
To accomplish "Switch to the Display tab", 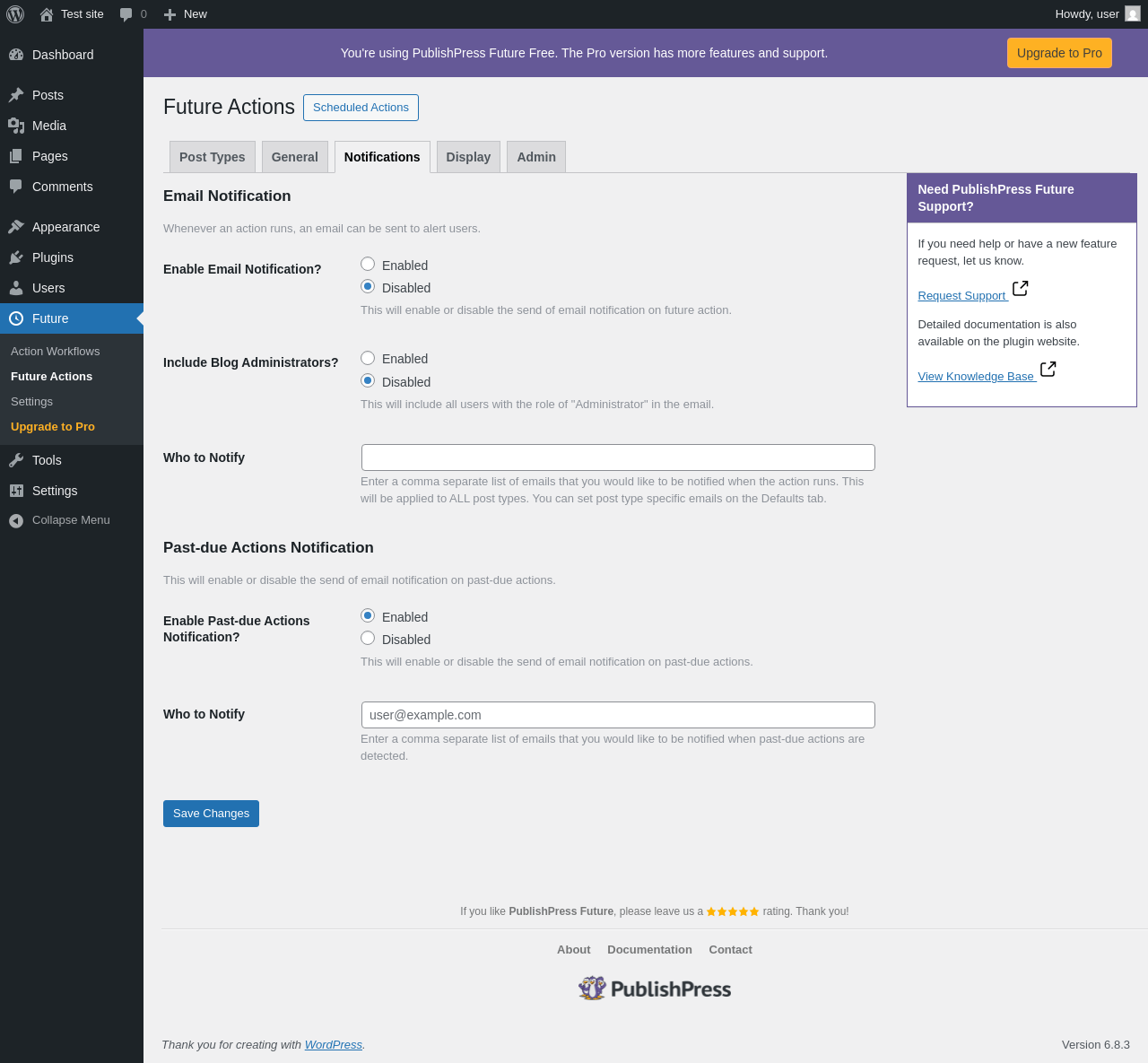I will [468, 157].
